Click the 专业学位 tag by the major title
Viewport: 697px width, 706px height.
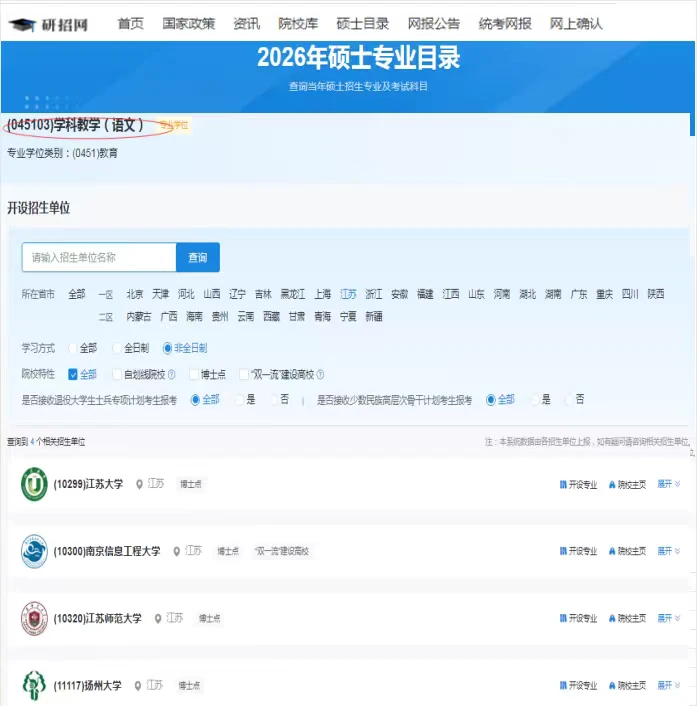tap(174, 125)
